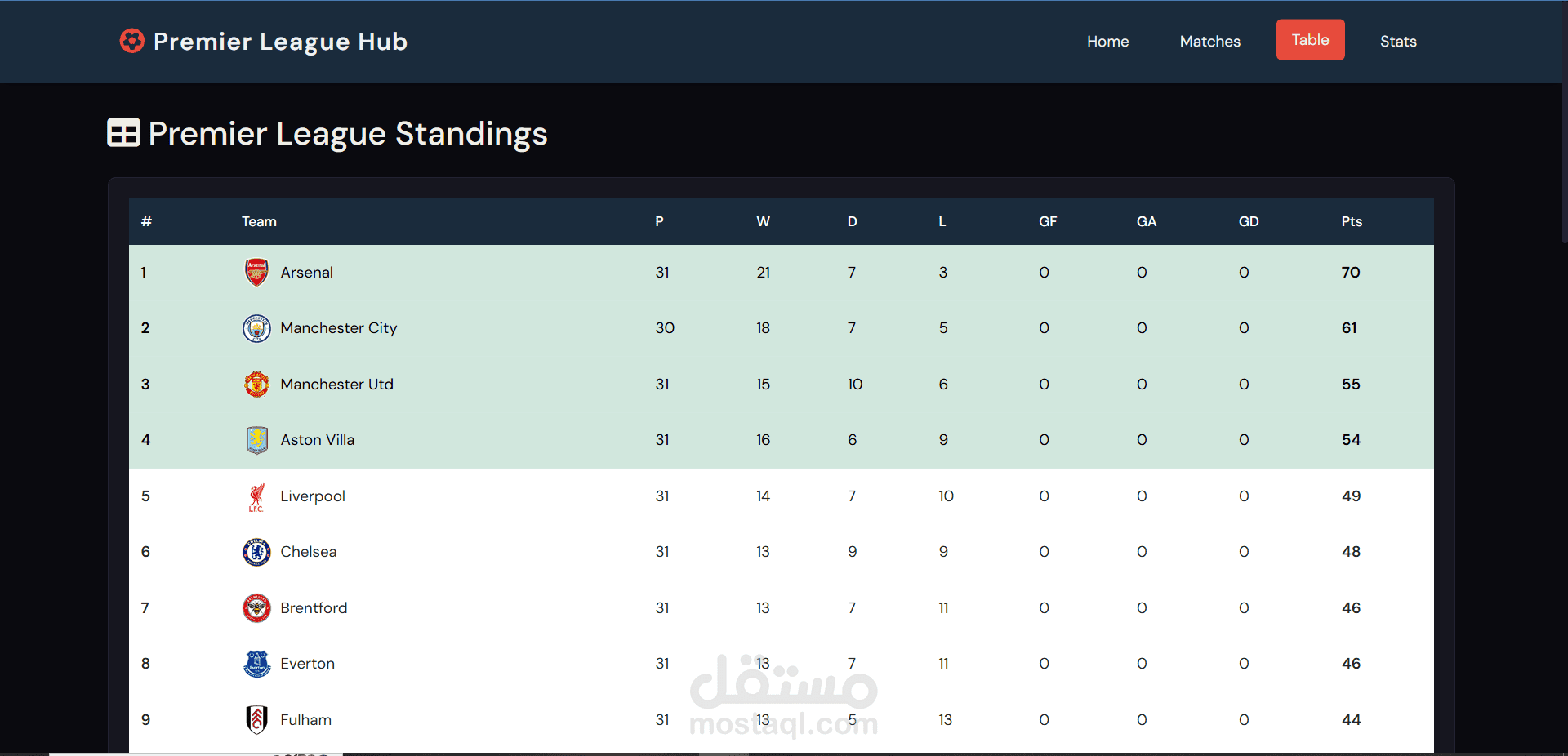The image size is (1568, 756).
Task: Click the Everton club crest
Action: pos(256,664)
